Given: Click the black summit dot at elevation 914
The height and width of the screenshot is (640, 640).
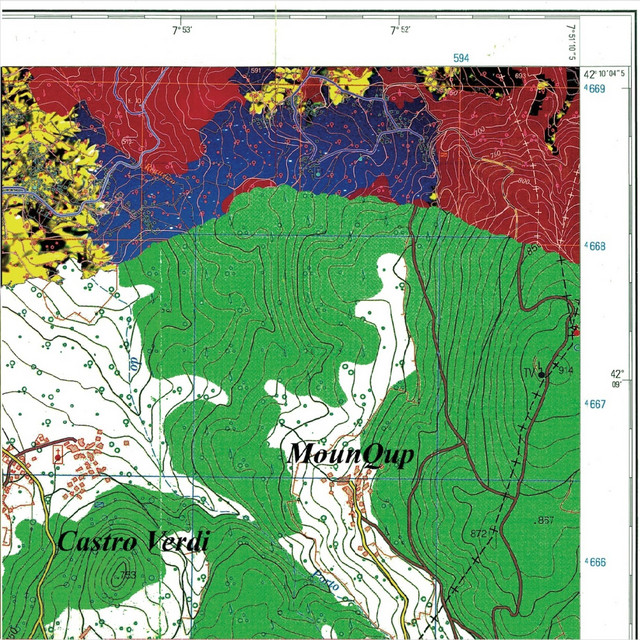Looking at the screenshot, I should coord(543,375).
